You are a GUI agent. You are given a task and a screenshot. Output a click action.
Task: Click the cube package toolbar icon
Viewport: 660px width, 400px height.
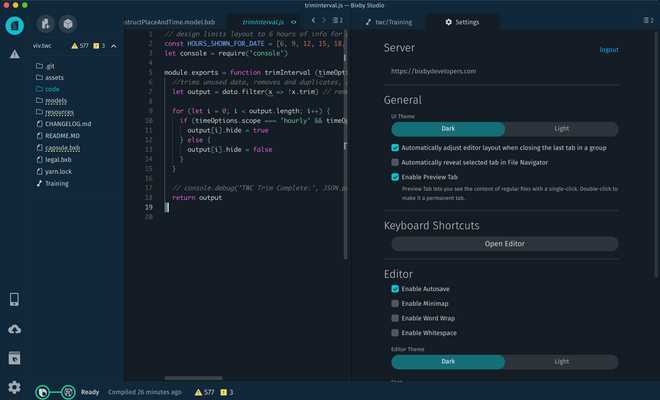[68, 24]
